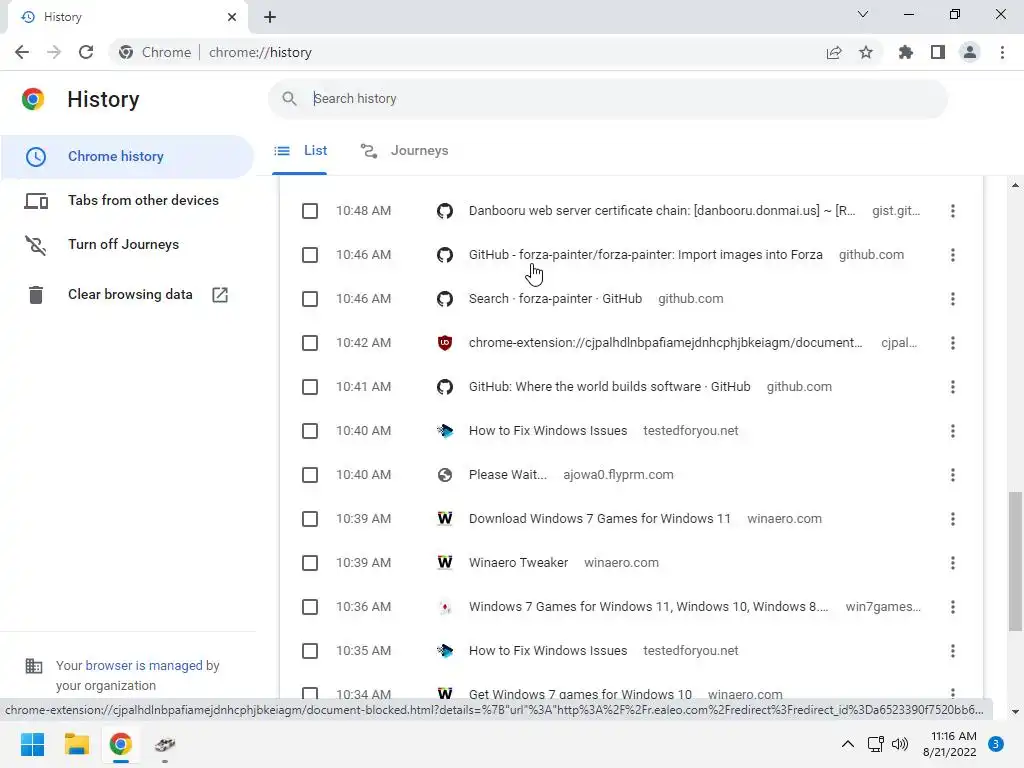
Task: Click the favicon of Windows 7 Games entry
Action: click(x=445, y=607)
